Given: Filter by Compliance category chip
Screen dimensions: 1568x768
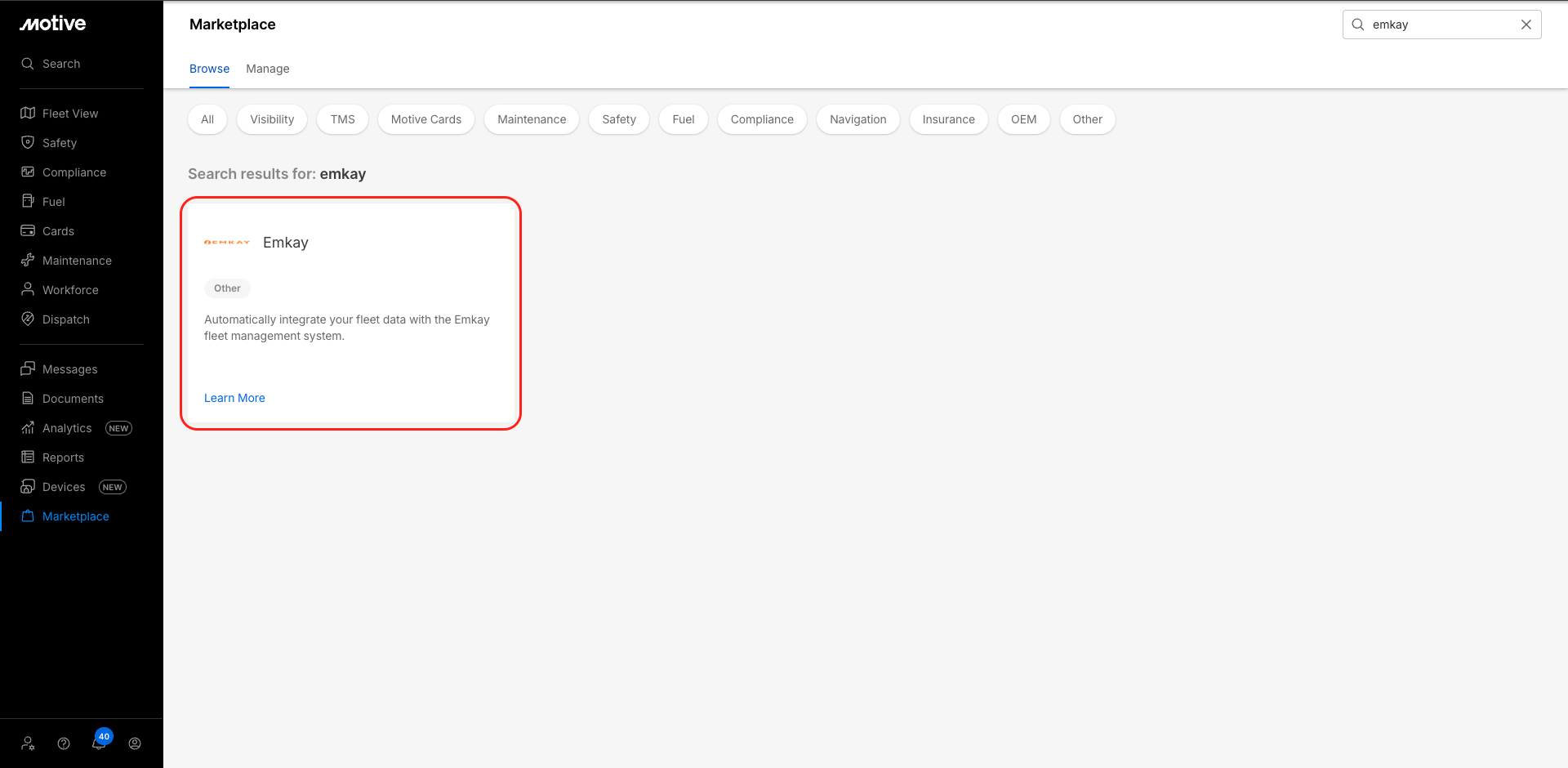Looking at the screenshot, I should tap(762, 119).
